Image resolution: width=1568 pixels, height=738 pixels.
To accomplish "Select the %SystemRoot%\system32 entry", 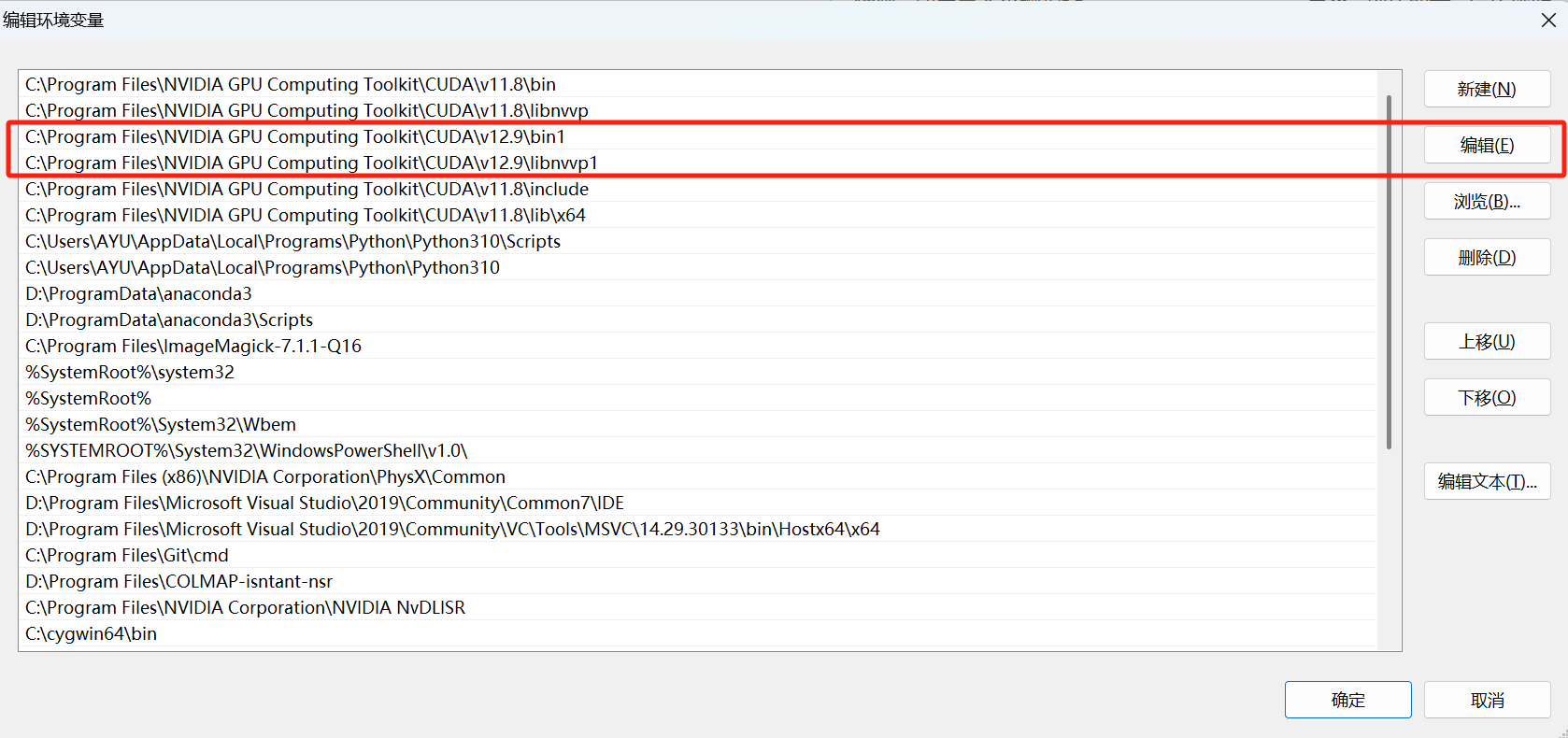I will [698, 372].
